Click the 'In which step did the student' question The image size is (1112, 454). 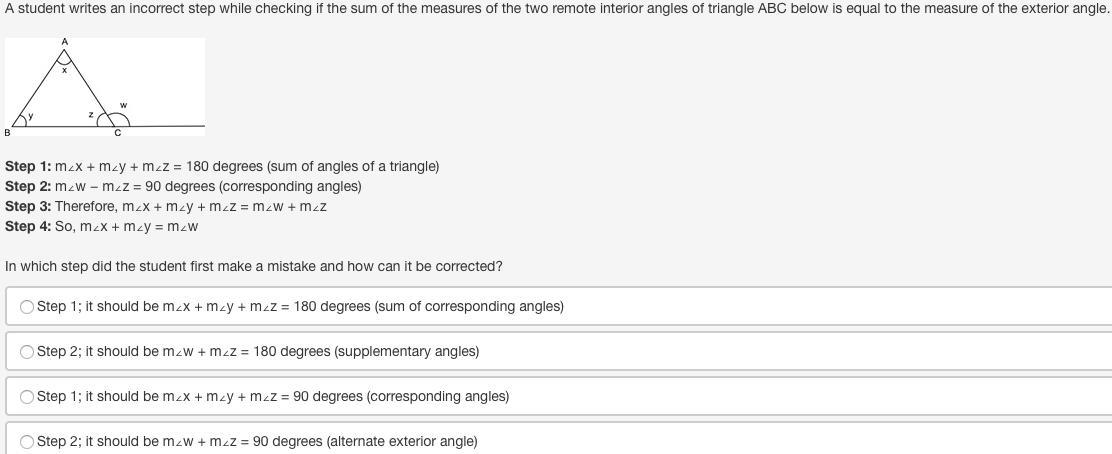254,266
